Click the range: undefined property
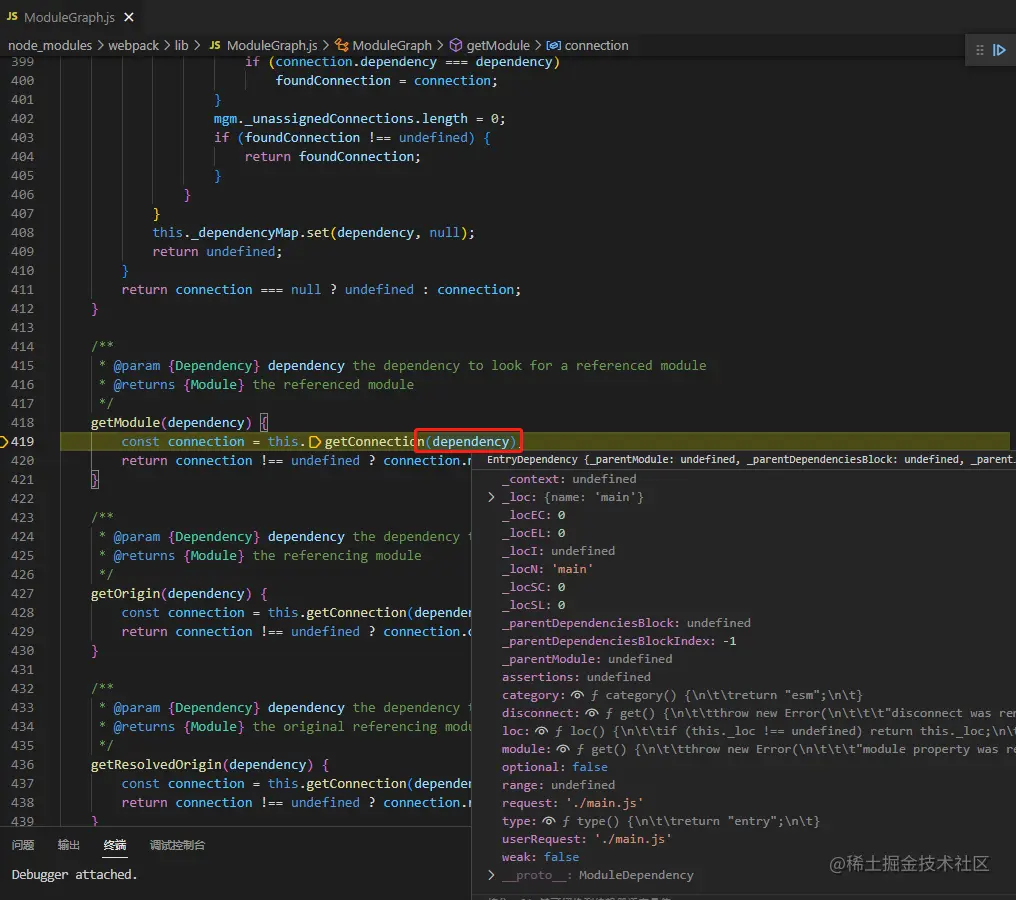 pos(558,785)
